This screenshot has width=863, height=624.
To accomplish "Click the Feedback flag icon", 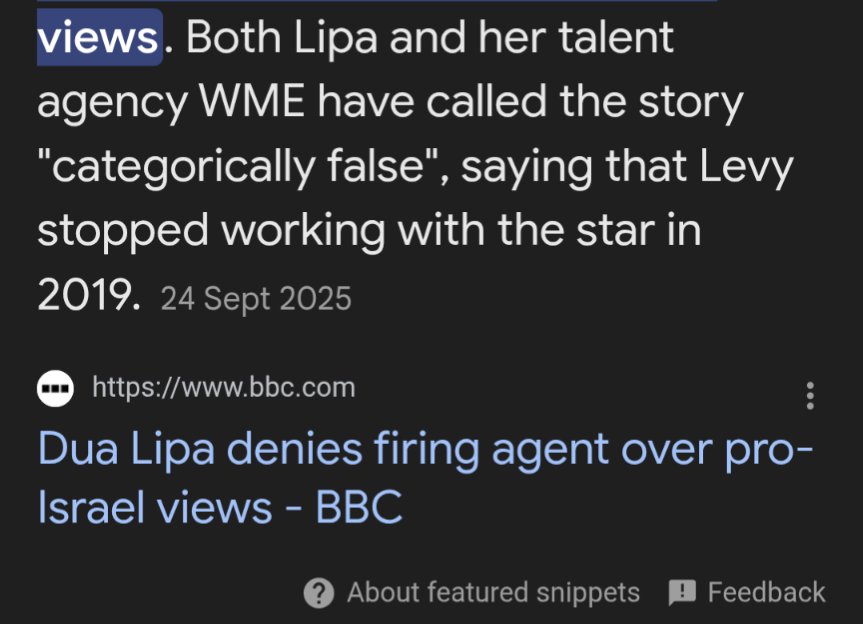I will coord(682,593).
